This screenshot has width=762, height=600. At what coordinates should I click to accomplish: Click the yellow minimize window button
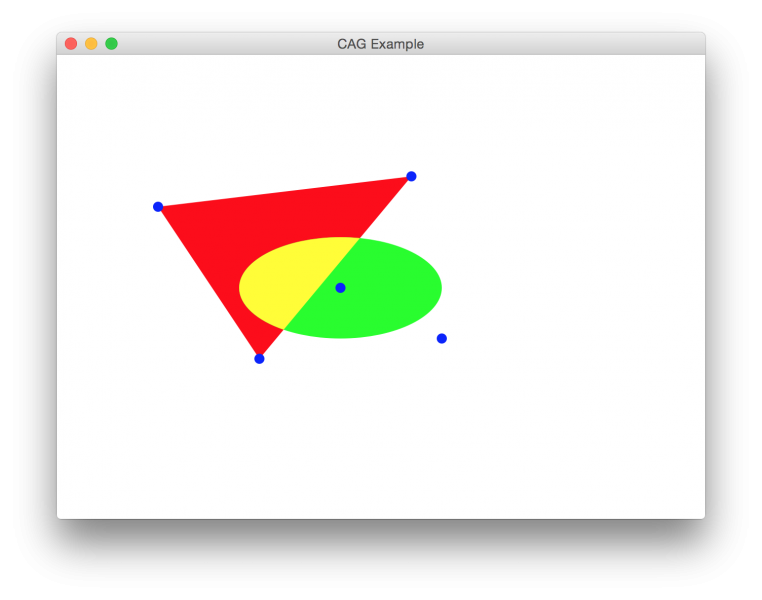click(91, 44)
